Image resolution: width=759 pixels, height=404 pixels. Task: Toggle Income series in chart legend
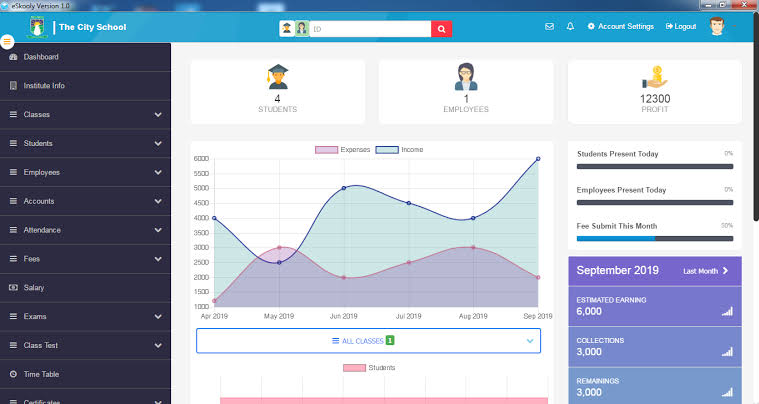tap(399, 150)
